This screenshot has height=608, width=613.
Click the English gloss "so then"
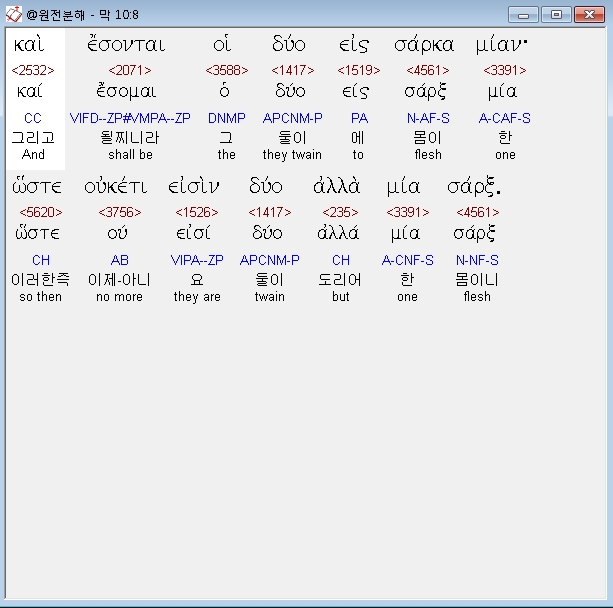click(40, 297)
